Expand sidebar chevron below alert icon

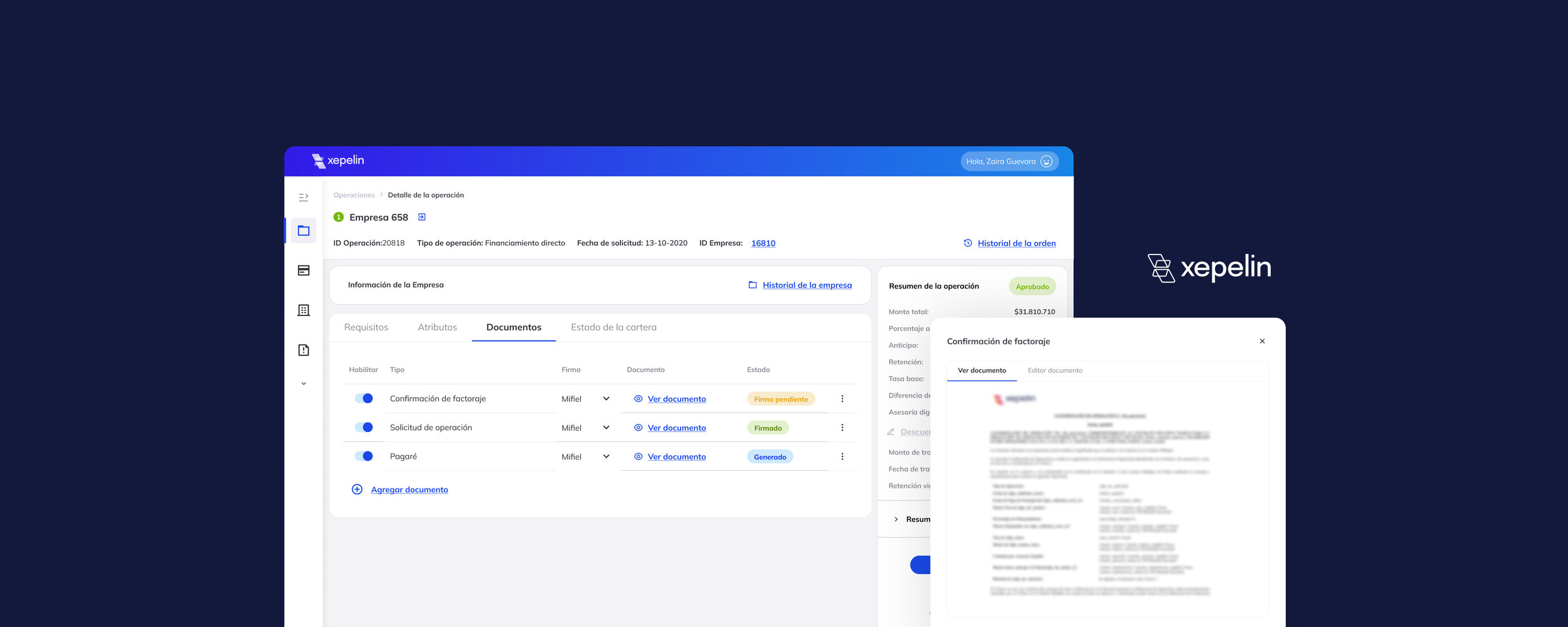click(x=304, y=384)
